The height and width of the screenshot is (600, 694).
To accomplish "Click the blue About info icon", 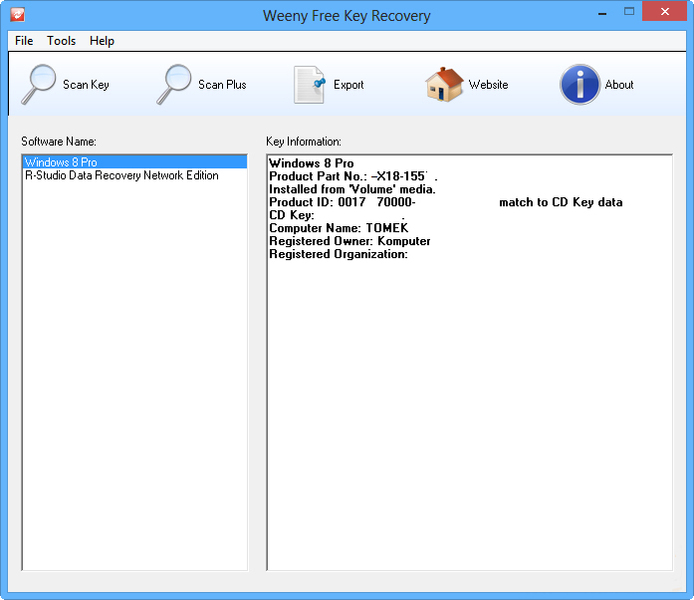I will 580,85.
